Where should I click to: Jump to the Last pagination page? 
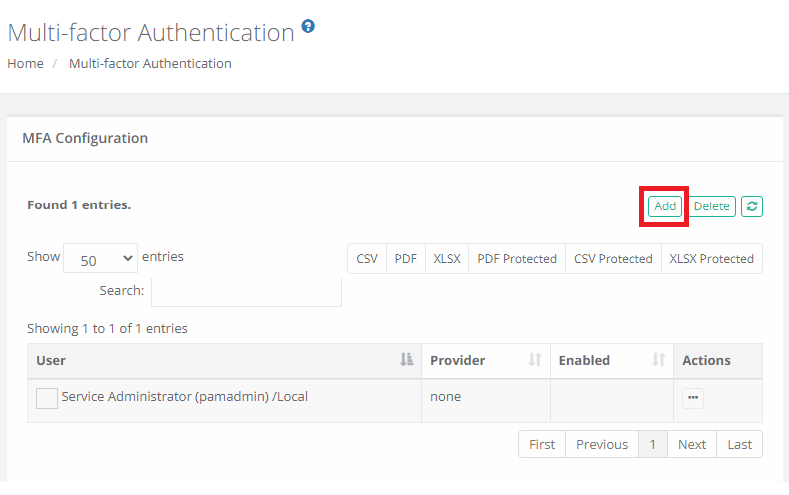click(740, 444)
